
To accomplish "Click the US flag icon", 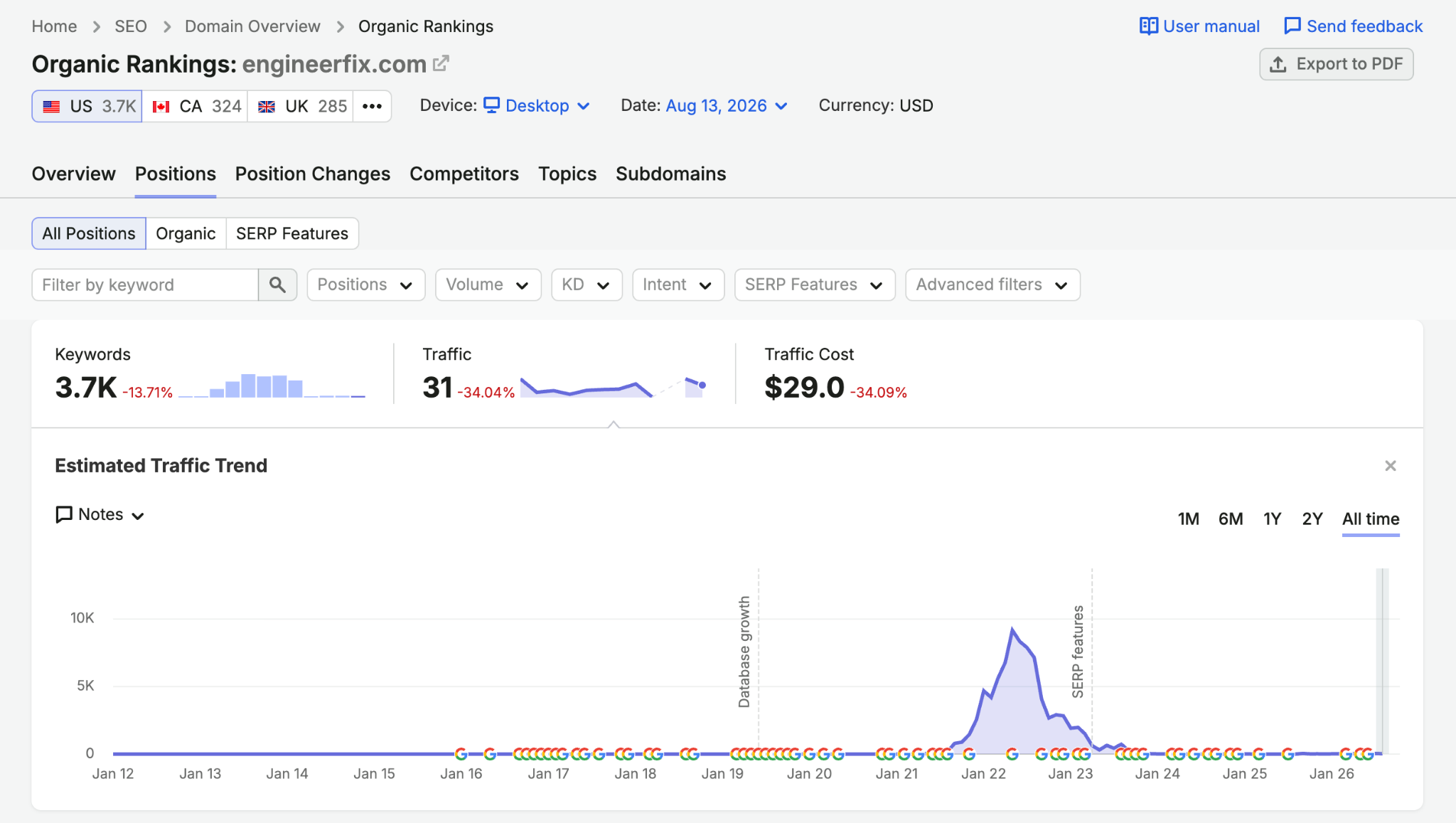I will 51,107.
